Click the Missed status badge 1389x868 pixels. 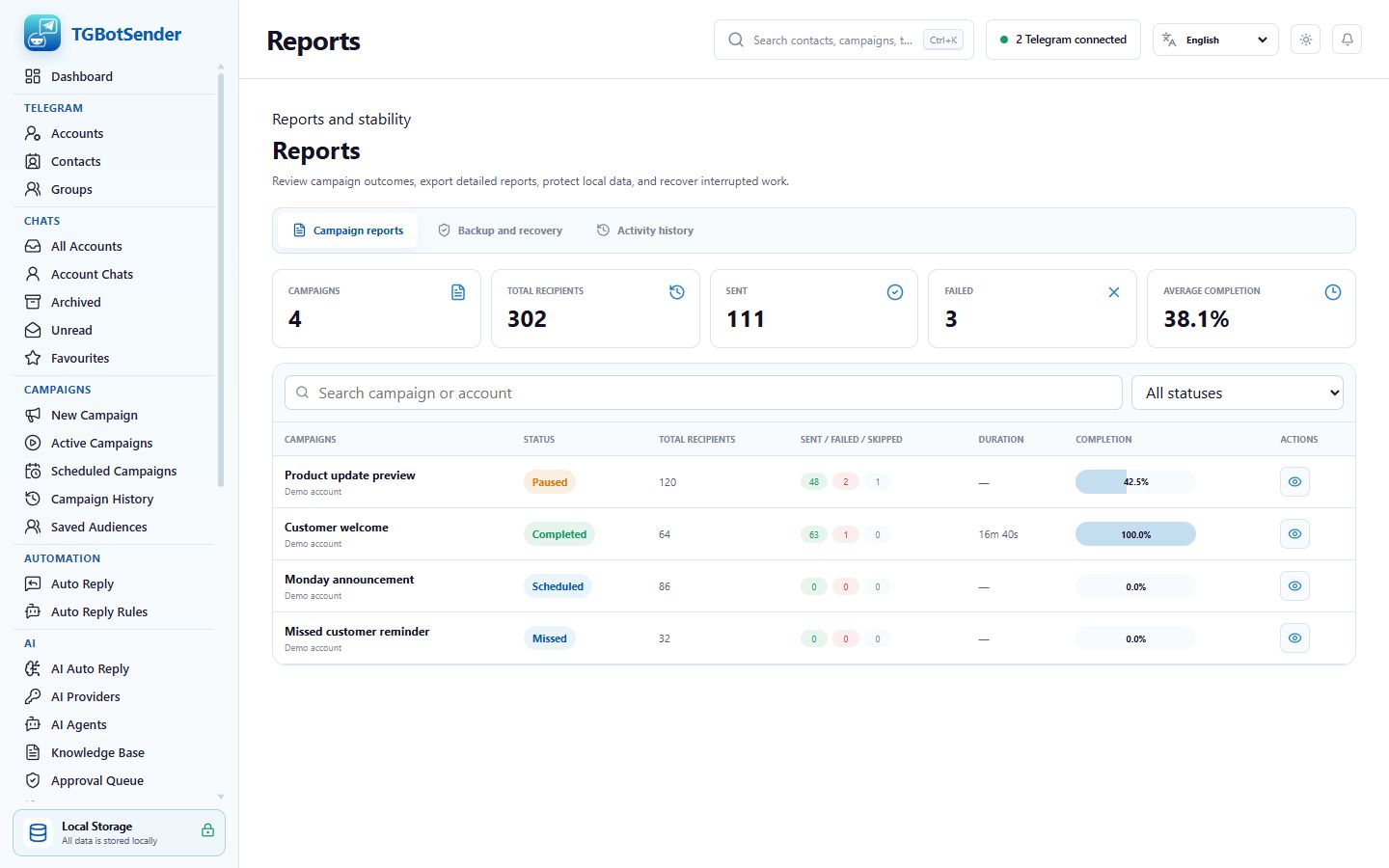[550, 638]
